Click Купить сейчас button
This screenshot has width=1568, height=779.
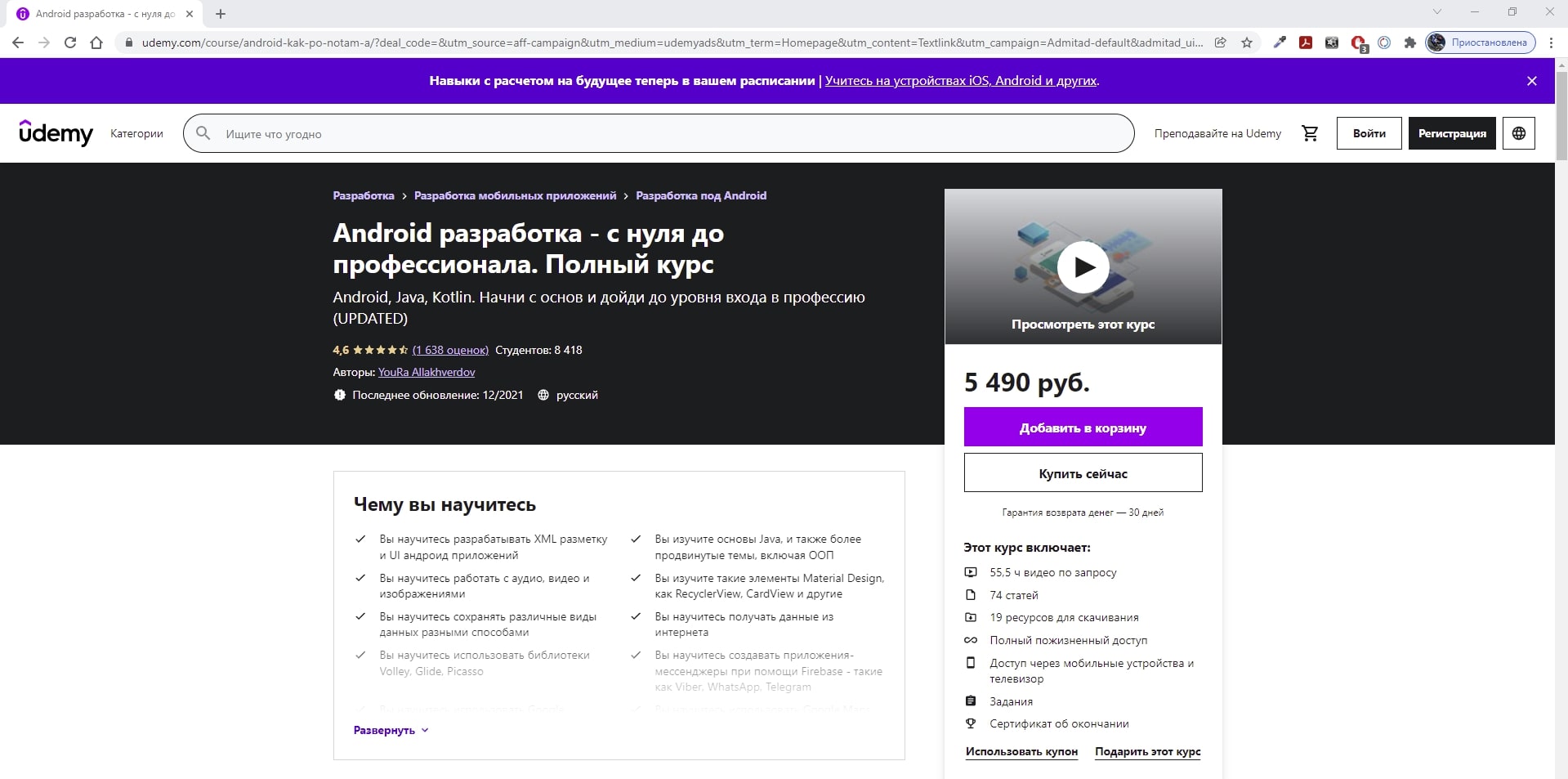(x=1083, y=472)
